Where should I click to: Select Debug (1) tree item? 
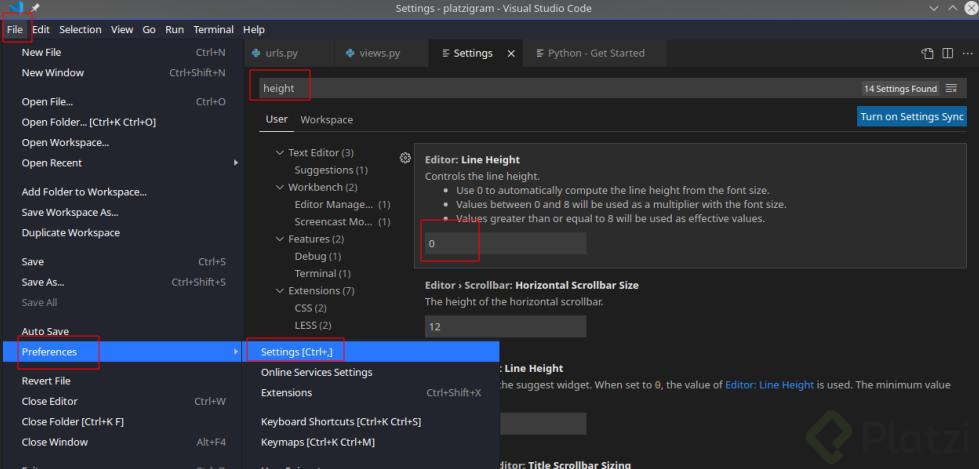[318, 256]
